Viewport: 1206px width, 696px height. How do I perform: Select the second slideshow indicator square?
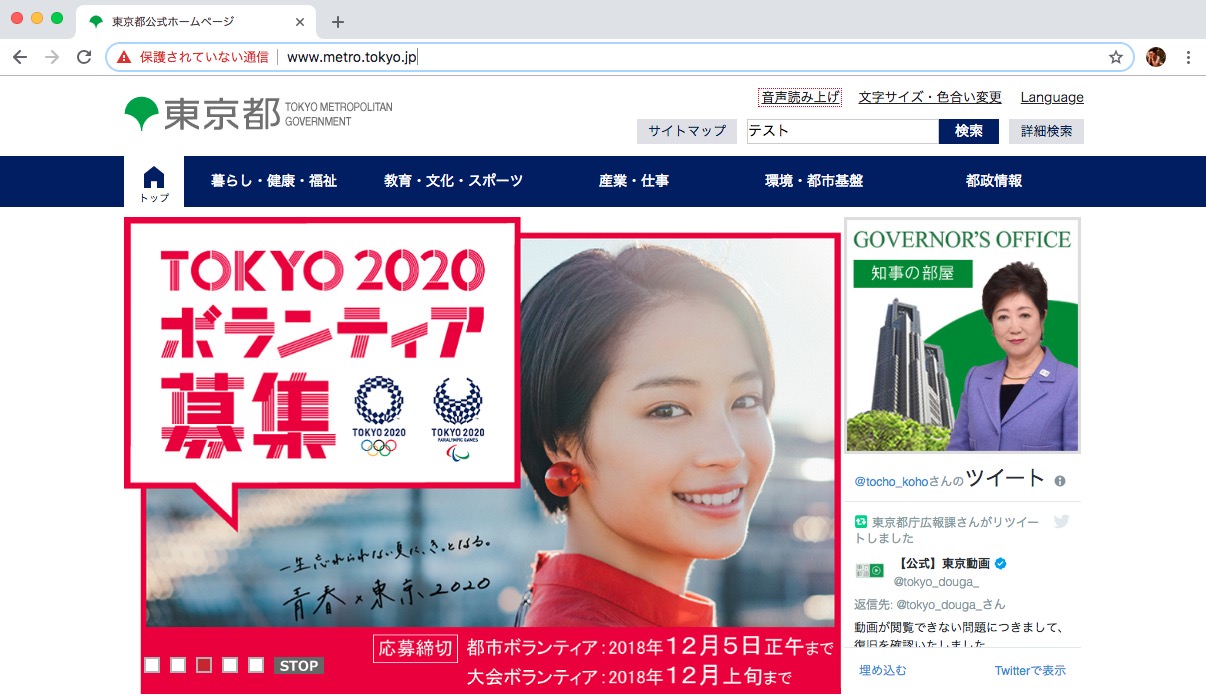178,665
